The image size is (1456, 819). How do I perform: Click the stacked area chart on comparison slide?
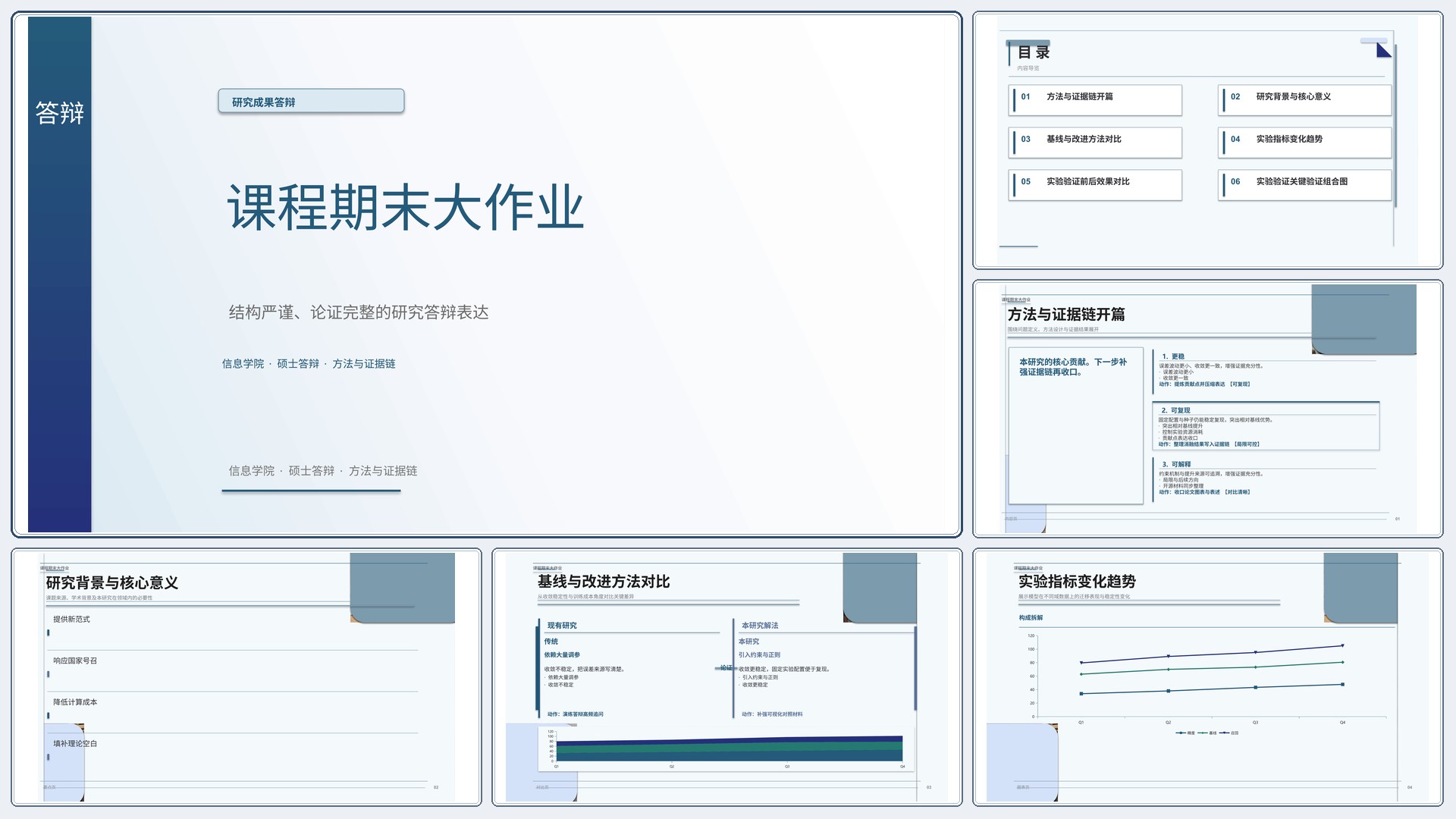pyautogui.click(x=726, y=749)
